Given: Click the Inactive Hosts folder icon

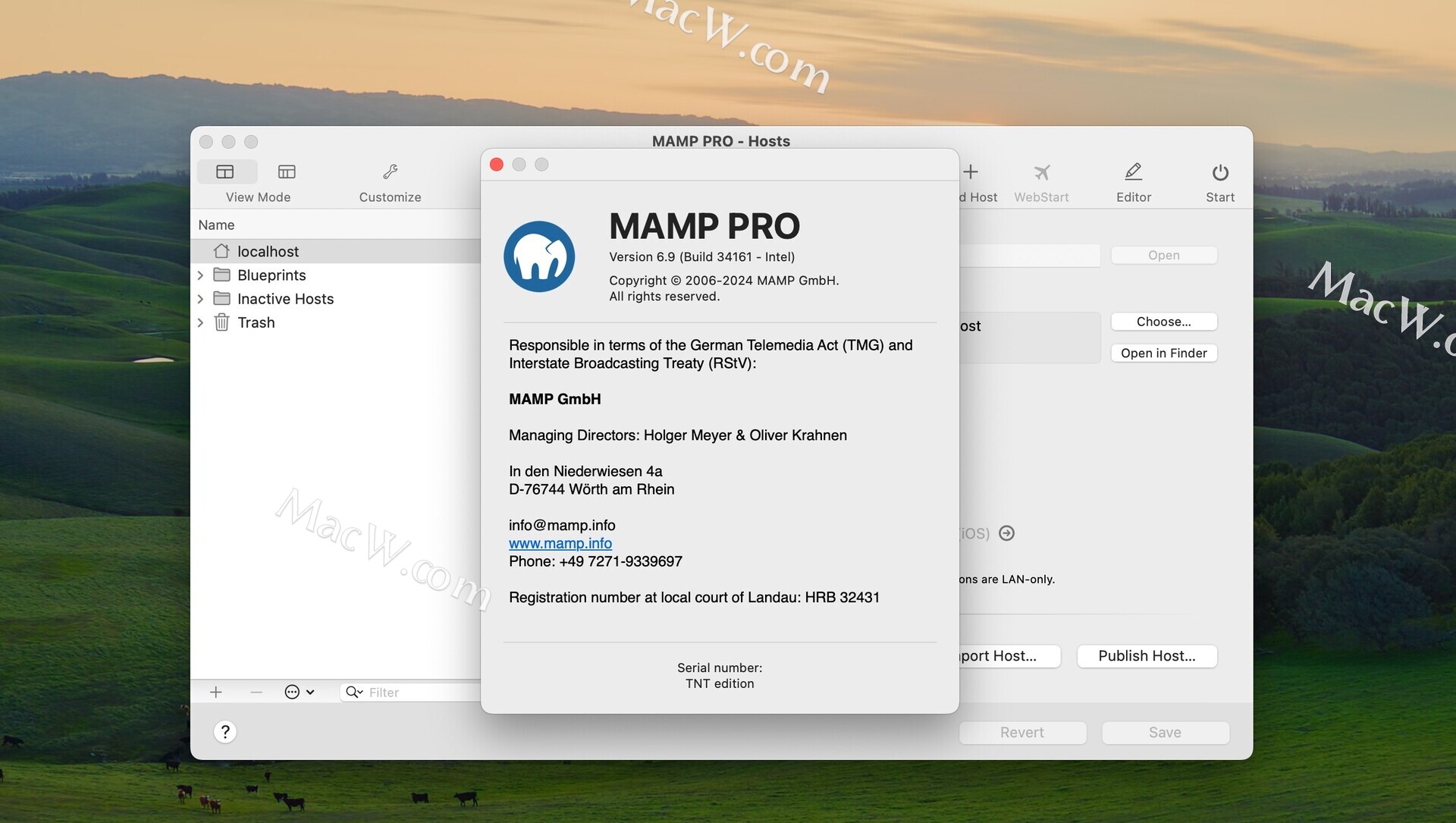Looking at the screenshot, I should (221, 298).
